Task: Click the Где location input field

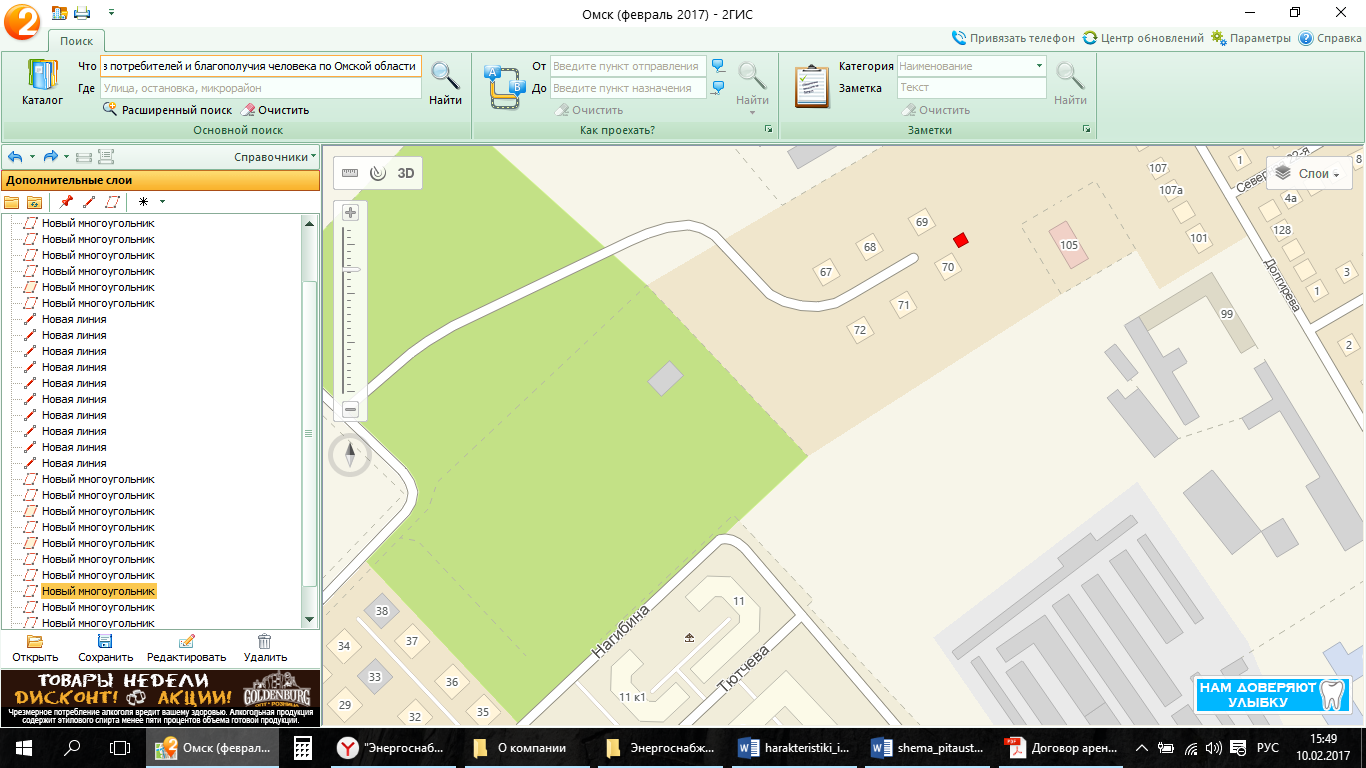Action: 261,88
